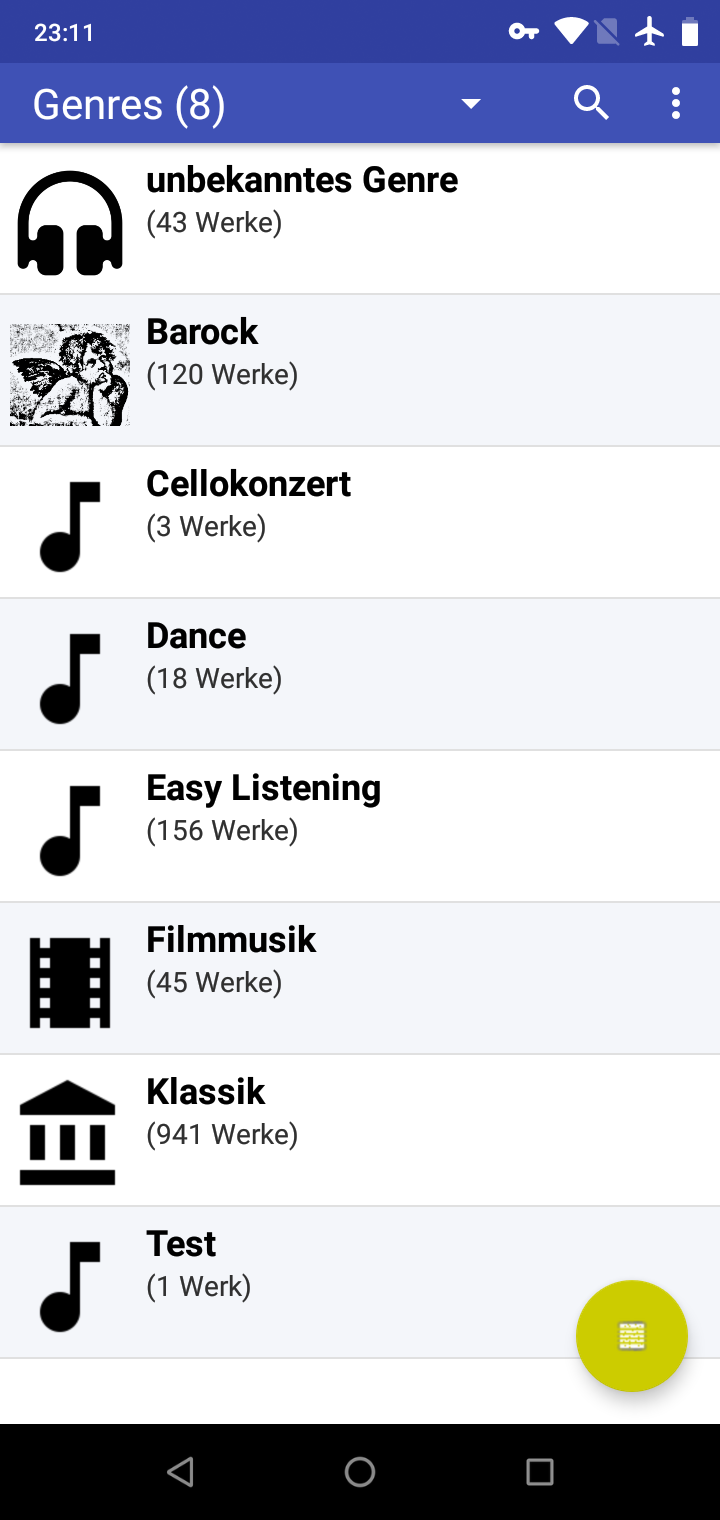Tap the music note icon beside Cellokonzert

coord(70,526)
